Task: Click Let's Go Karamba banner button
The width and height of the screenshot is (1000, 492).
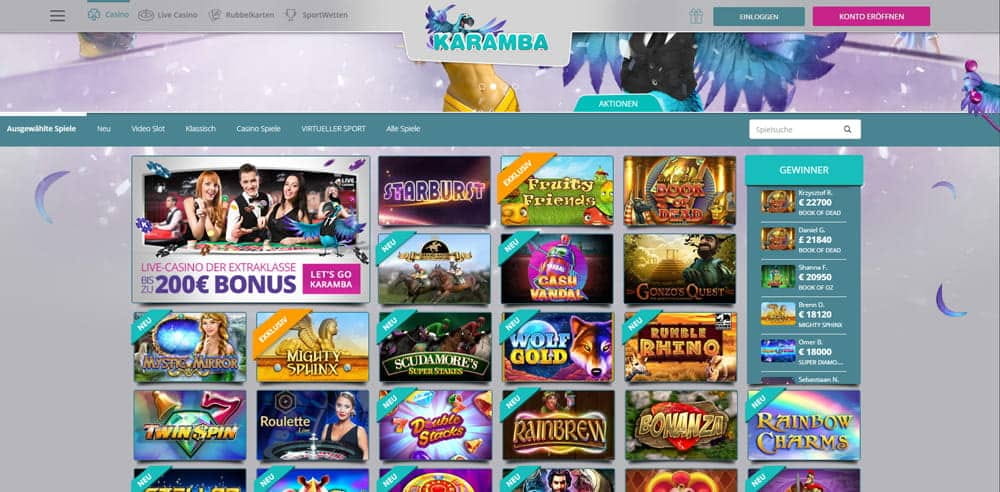Action: pos(332,279)
